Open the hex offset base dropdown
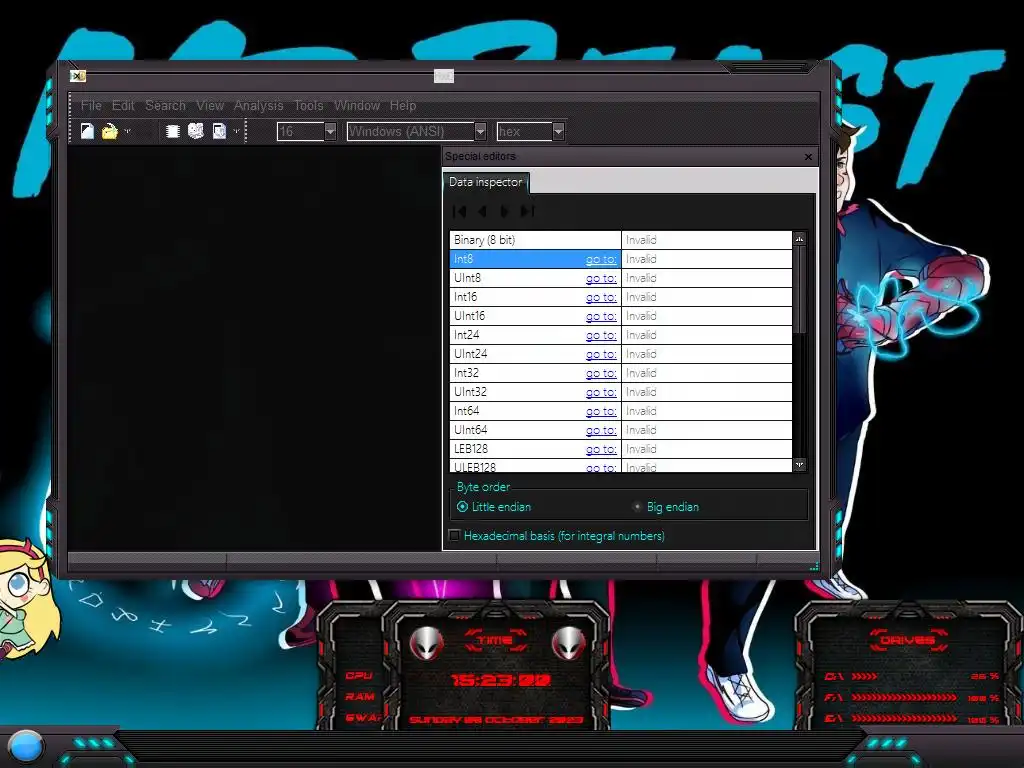This screenshot has width=1024, height=768. pyautogui.click(x=558, y=131)
